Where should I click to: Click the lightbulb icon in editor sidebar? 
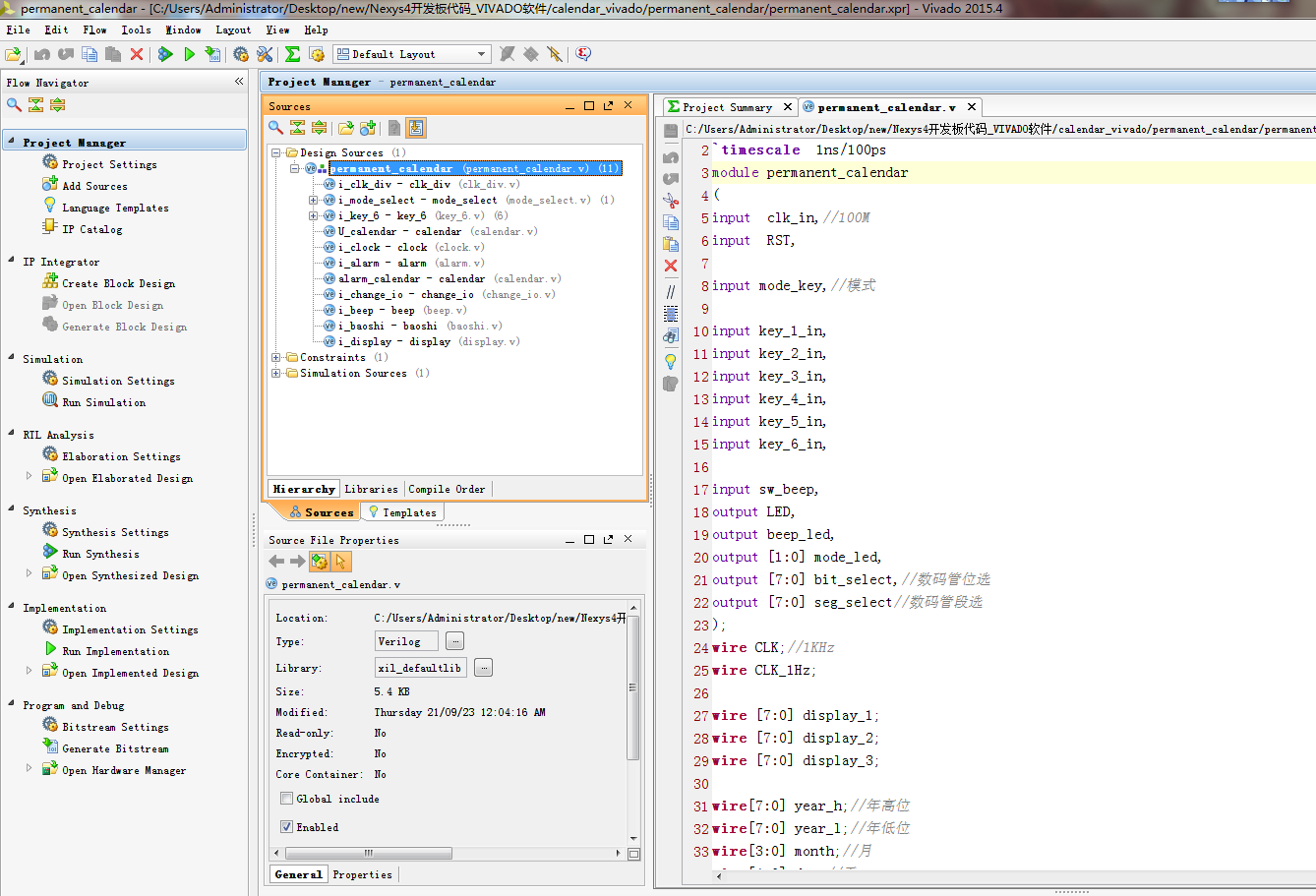point(671,361)
